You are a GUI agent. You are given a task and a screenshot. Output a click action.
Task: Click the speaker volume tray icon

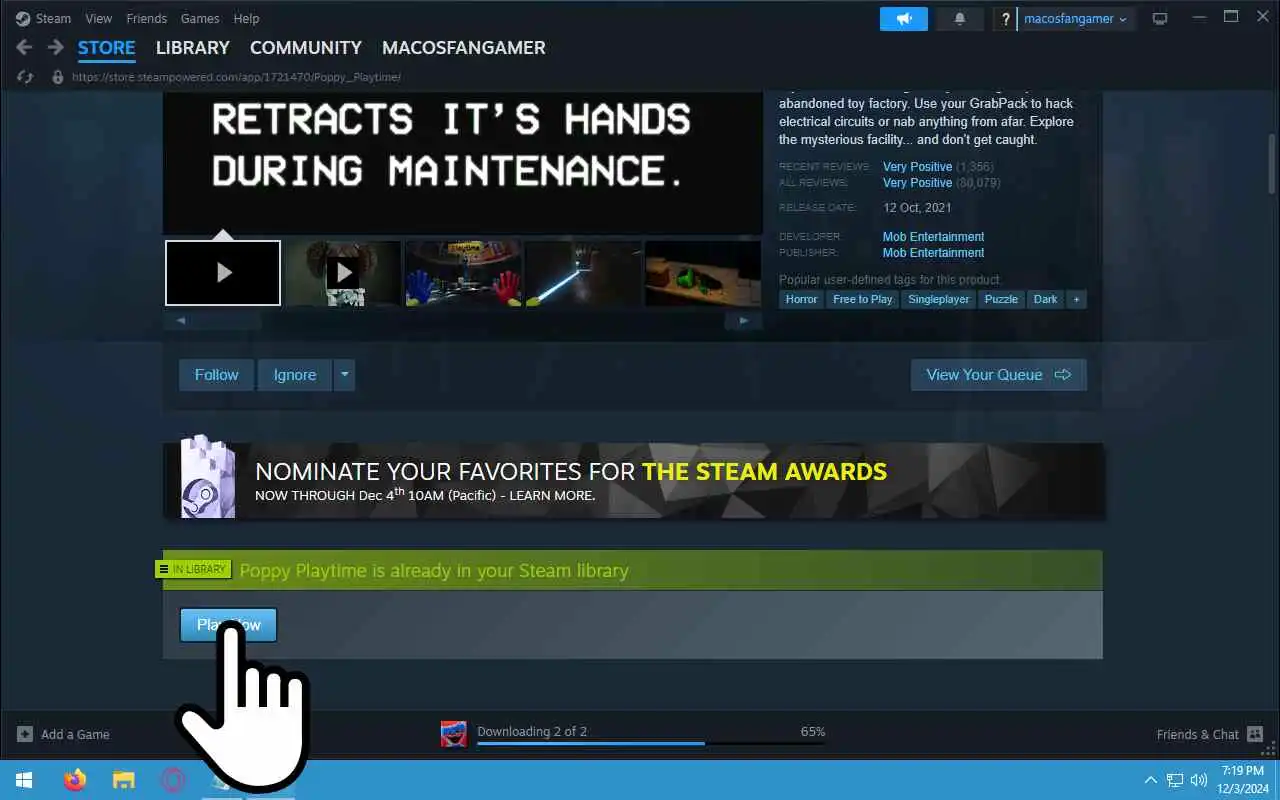click(1199, 780)
